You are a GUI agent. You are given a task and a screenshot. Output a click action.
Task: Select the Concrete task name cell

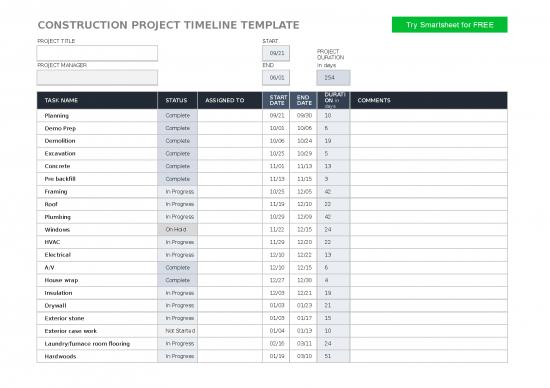click(x=97, y=166)
